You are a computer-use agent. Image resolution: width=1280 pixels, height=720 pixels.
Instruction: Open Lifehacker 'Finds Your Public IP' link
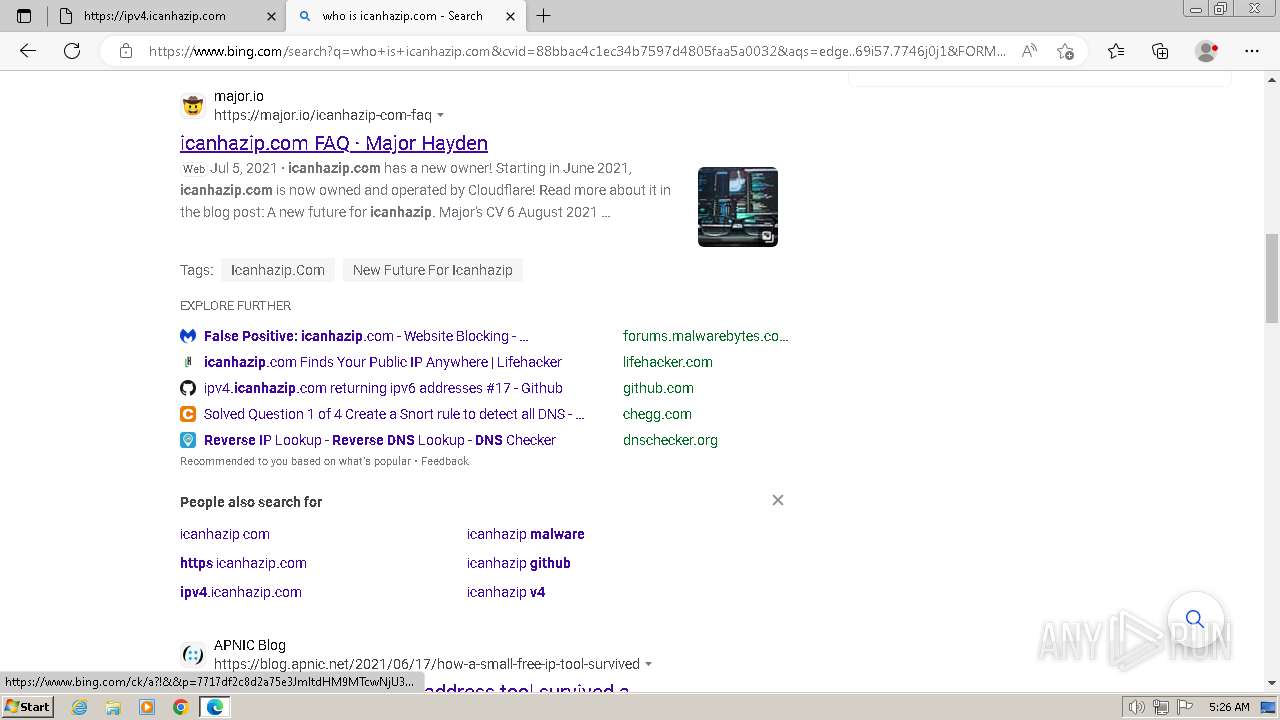point(383,362)
